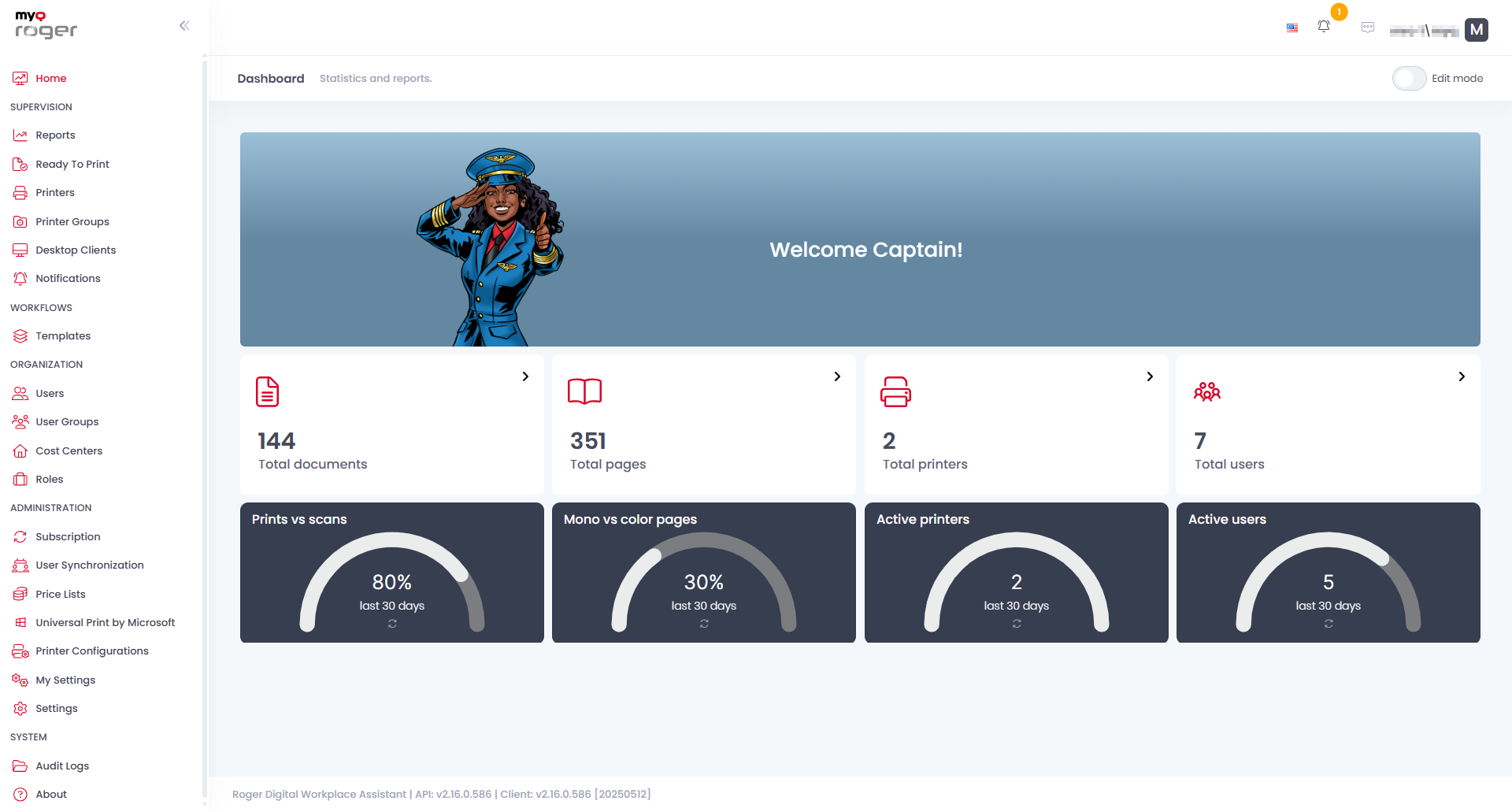Open User Synchronization page
Screen dimensions: 1512x812
click(x=90, y=565)
